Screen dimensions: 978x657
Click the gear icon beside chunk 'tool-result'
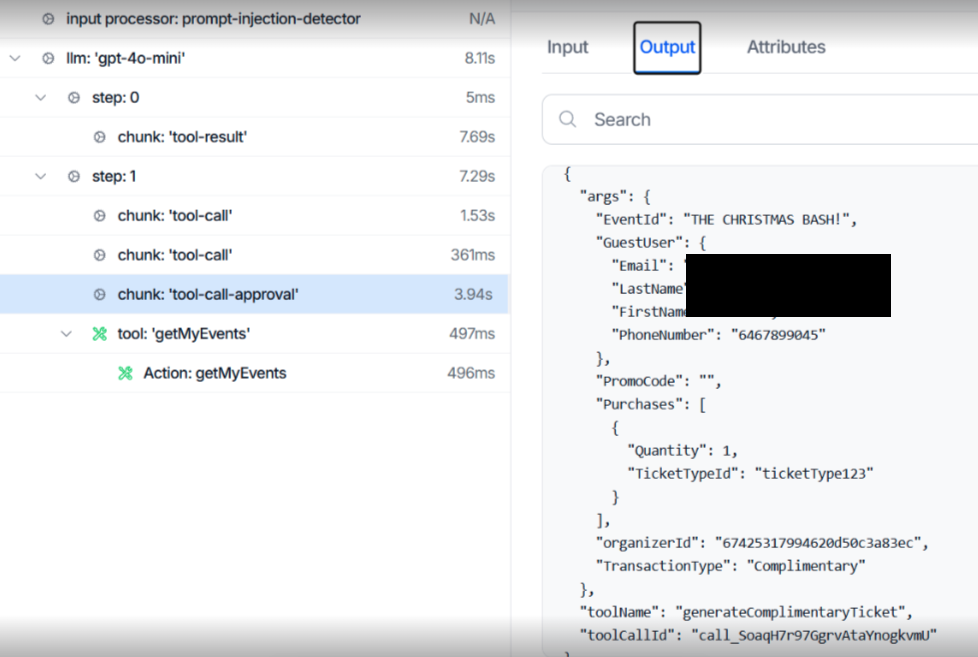pyautogui.click(x=99, y=136)
